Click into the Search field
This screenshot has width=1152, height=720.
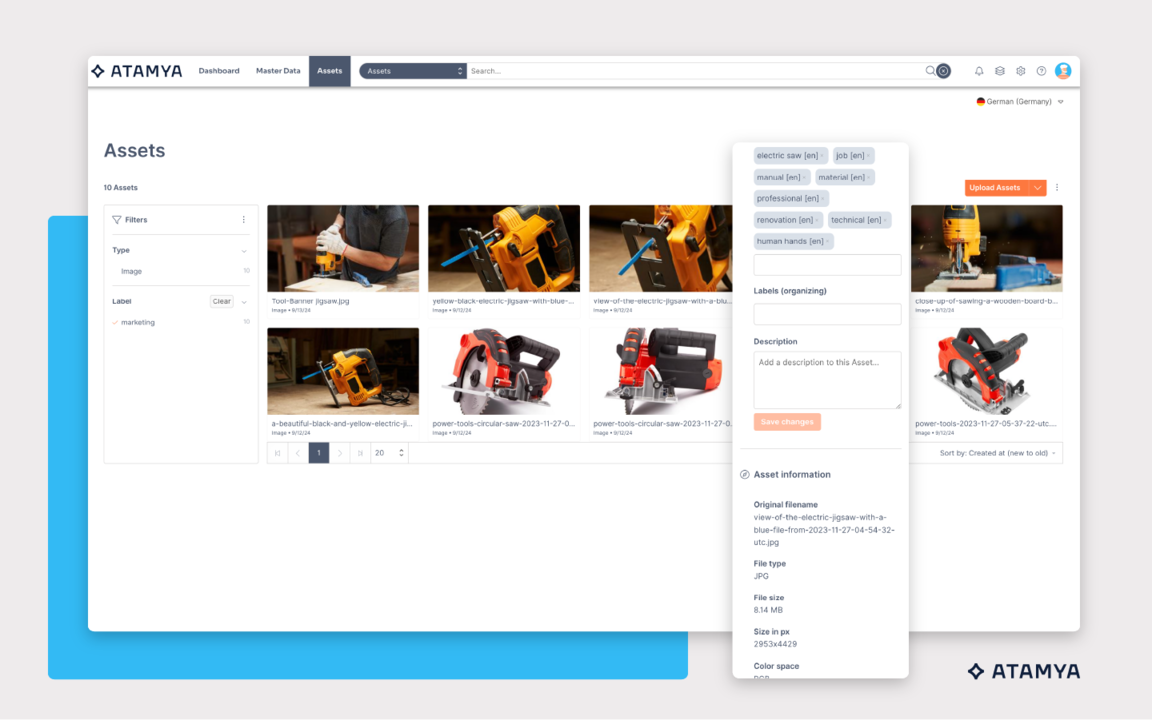[x=694, y=71]
